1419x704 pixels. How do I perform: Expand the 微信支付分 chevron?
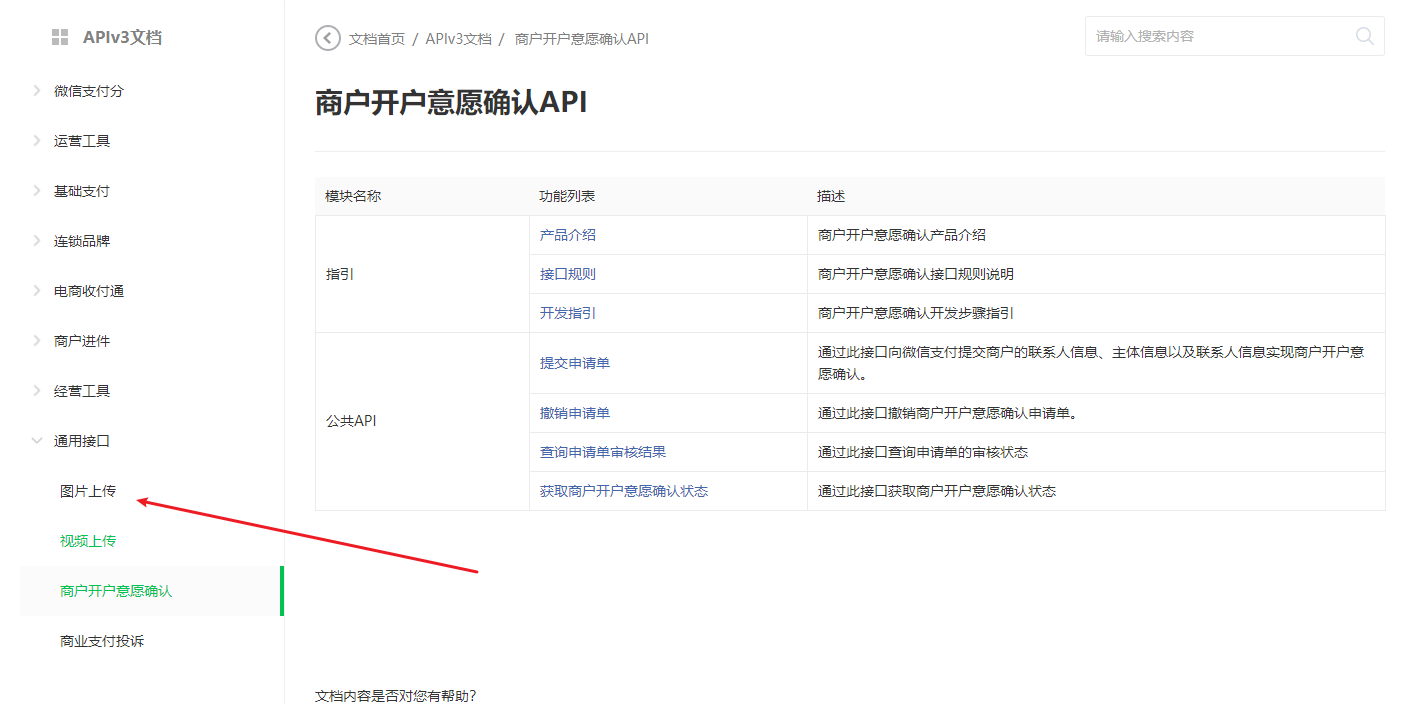click(x=37, y=90)
